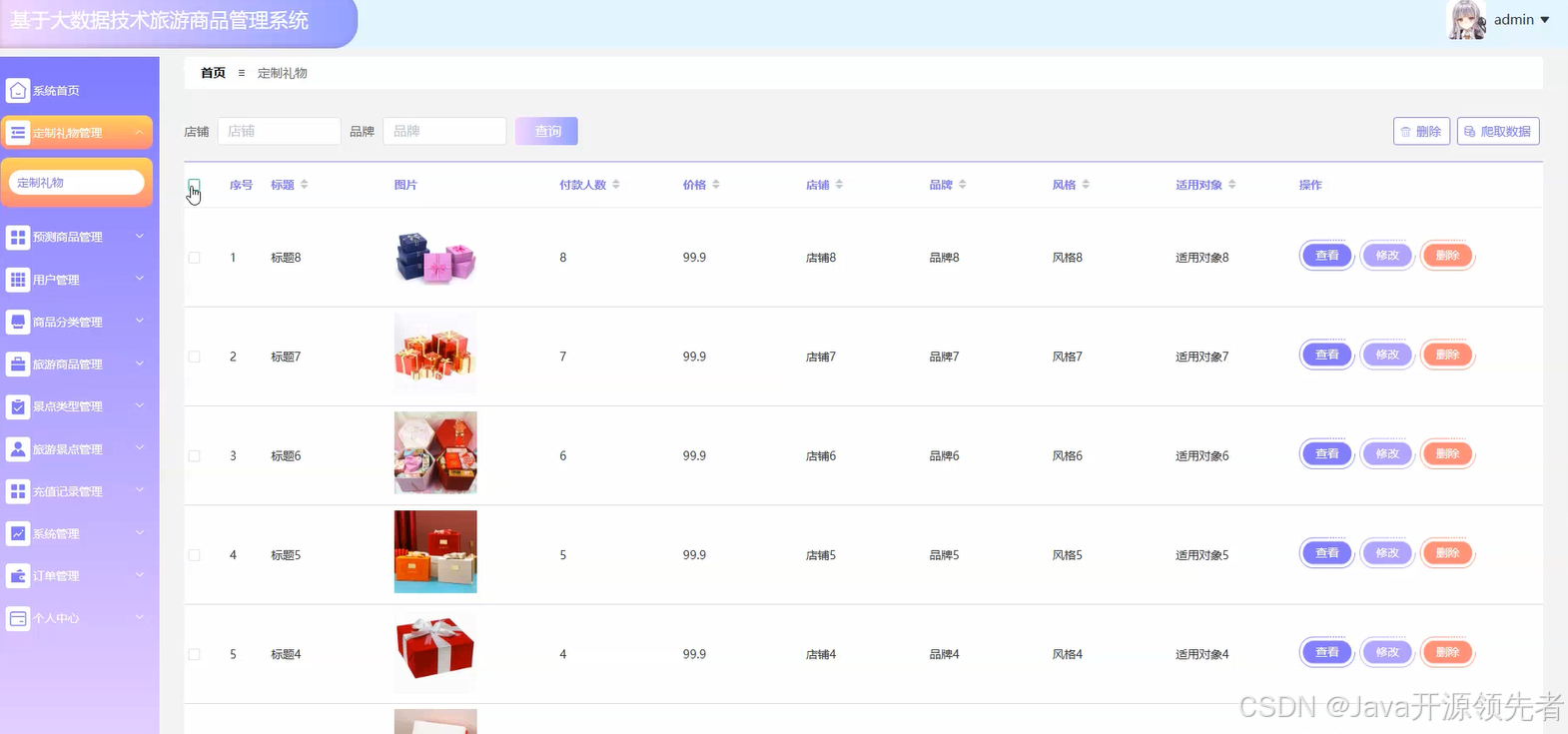Click 删除 for the 标题8 row
This screenshot has height=734, width=1568.
(1447, 256)
